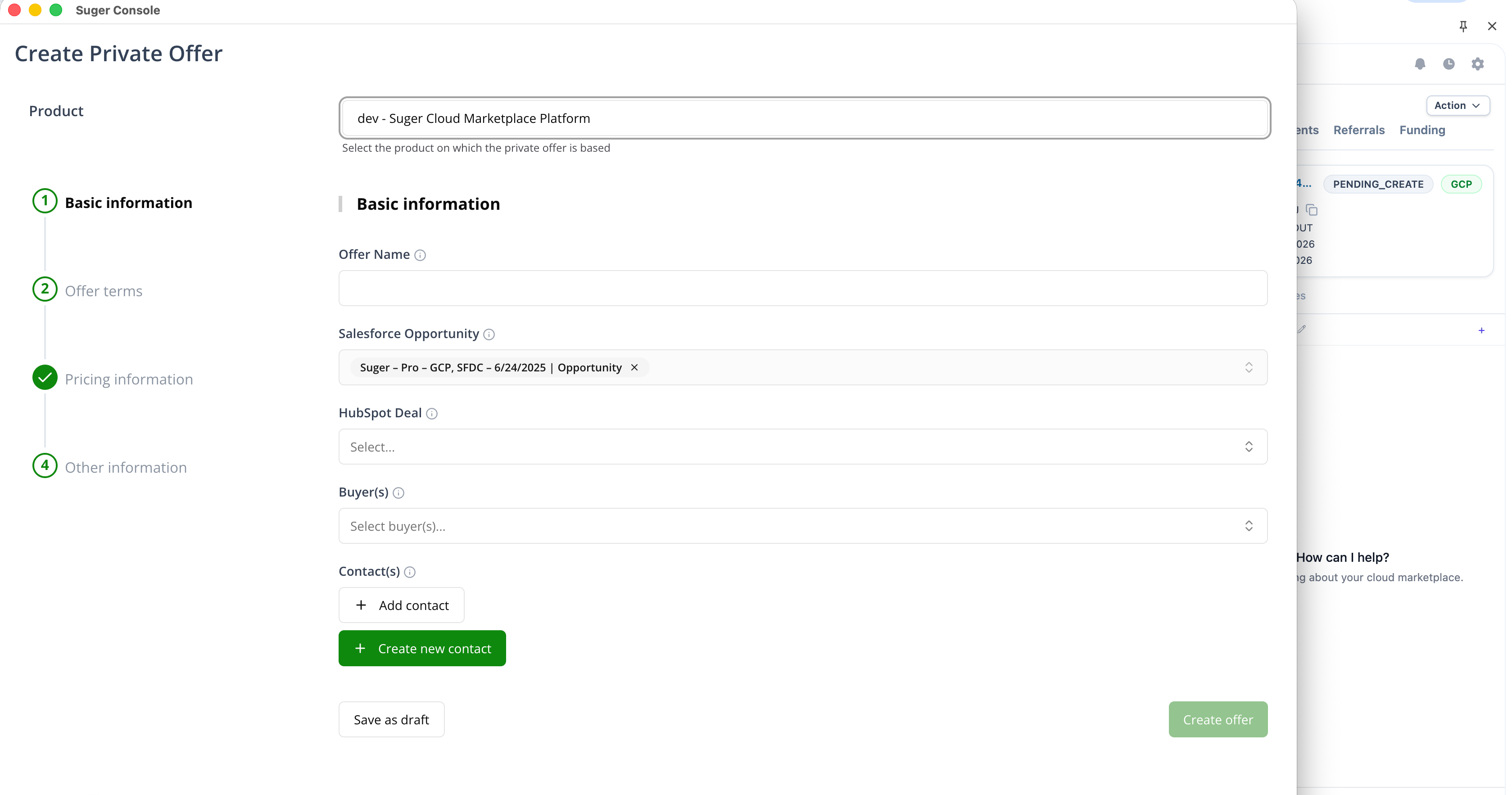Click inside the Offer Name field
Screen dimensions: 1512x795
(803, 288)
